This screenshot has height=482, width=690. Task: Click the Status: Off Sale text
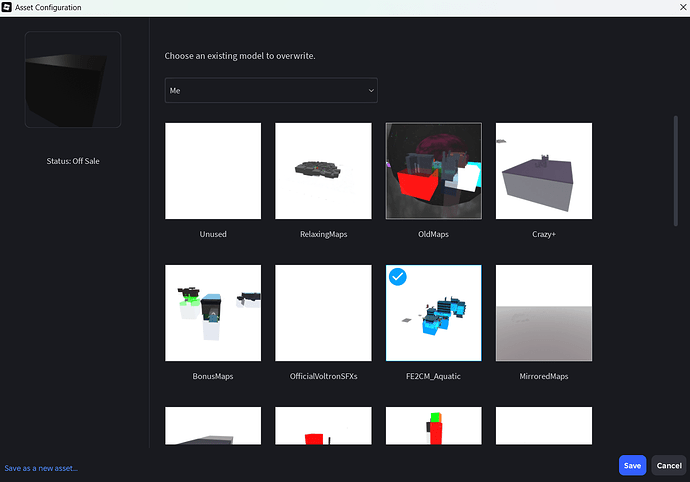(x=73, y=161)
